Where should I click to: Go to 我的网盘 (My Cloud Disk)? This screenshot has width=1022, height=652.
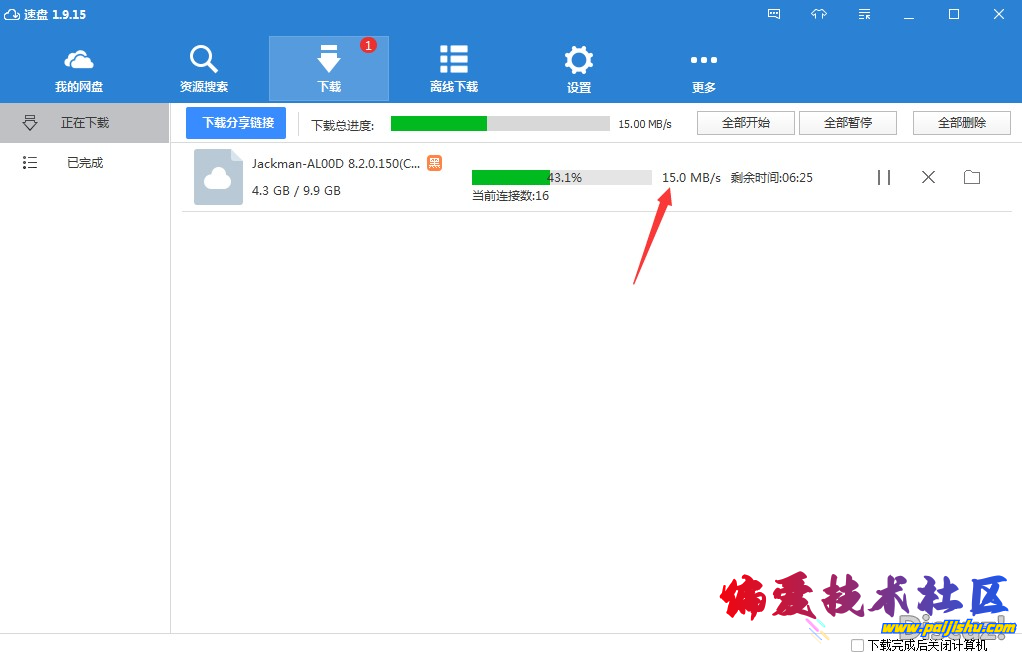click(x=79, y=69)
